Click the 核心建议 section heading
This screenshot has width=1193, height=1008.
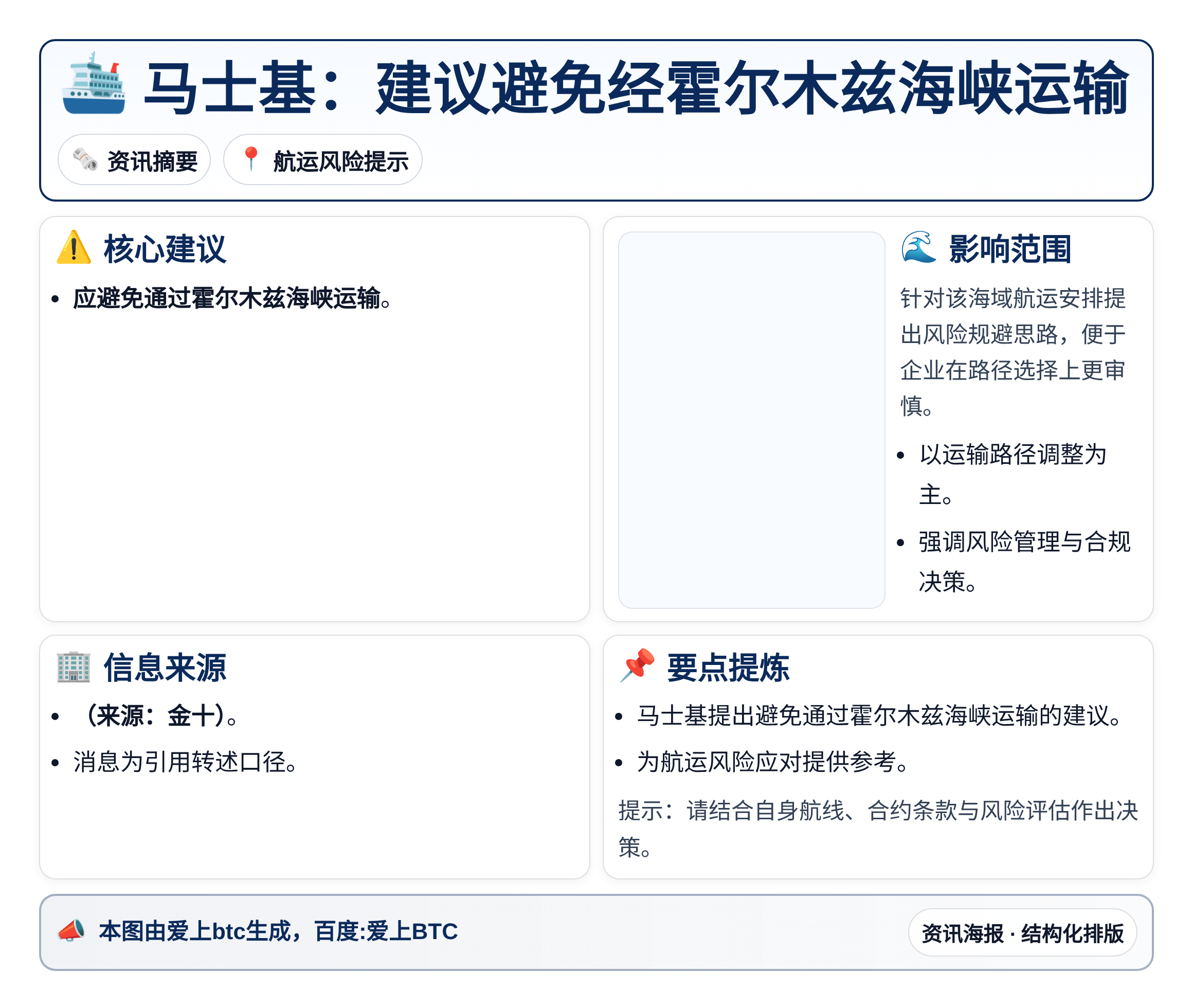[165, 249]
